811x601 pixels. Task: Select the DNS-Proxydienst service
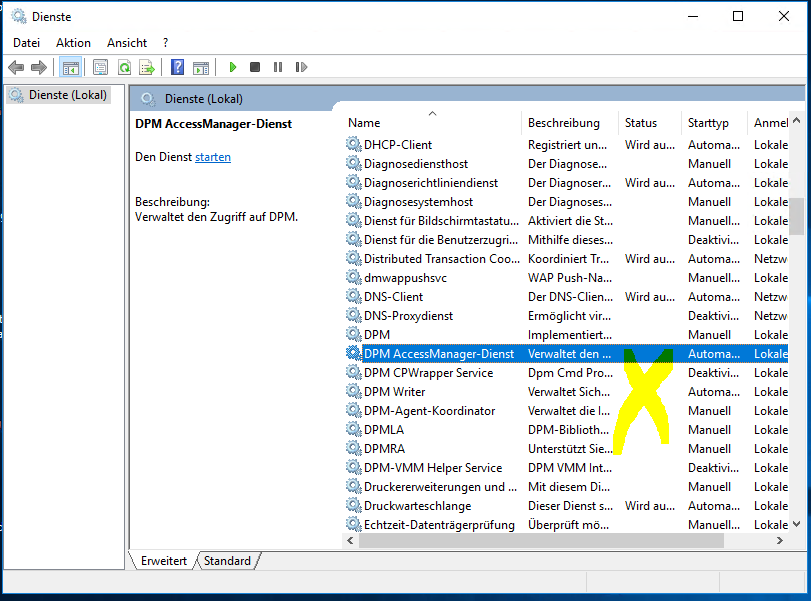[x=408, y=315]
